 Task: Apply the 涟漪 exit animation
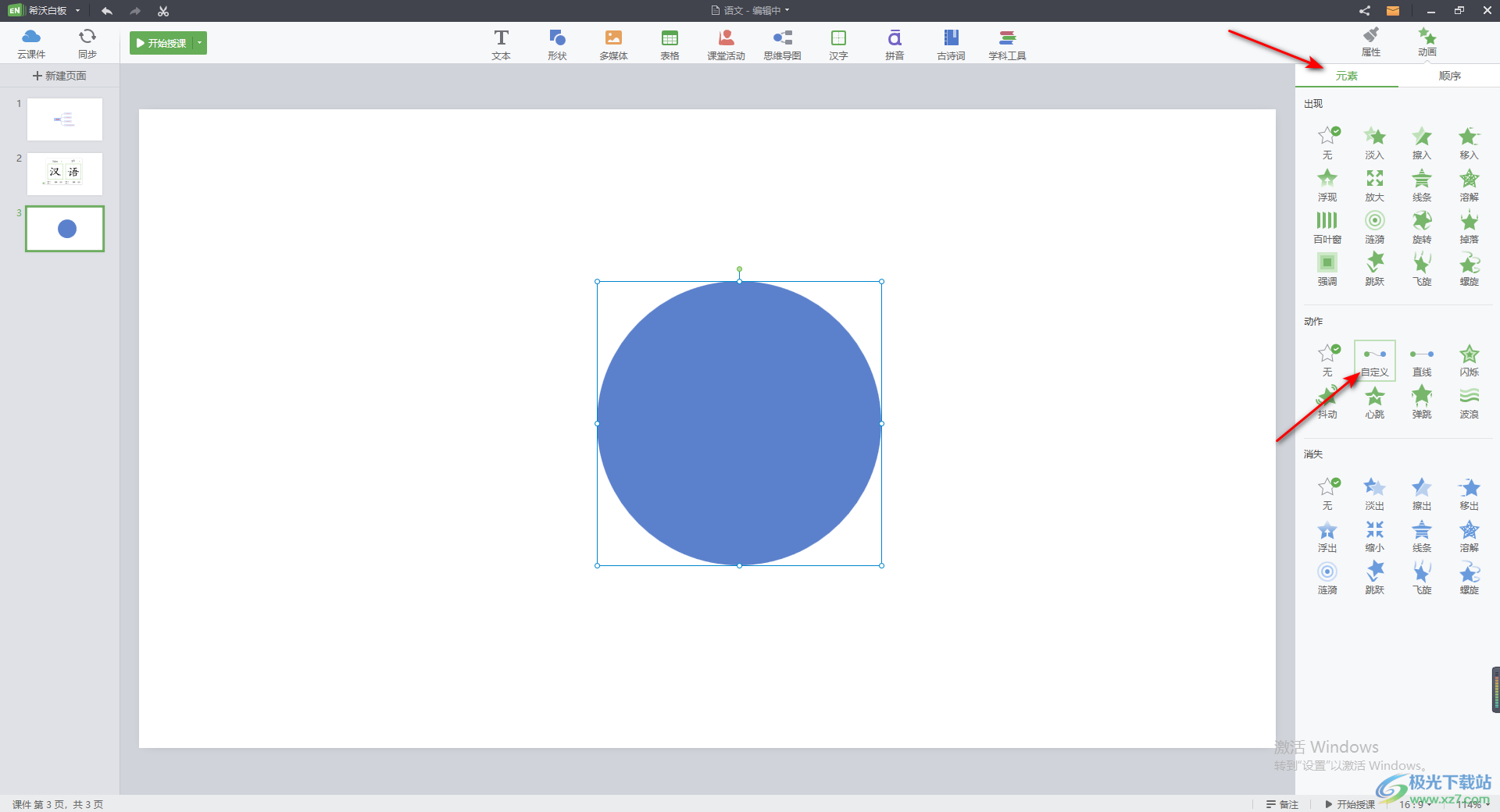(1327, 579)
